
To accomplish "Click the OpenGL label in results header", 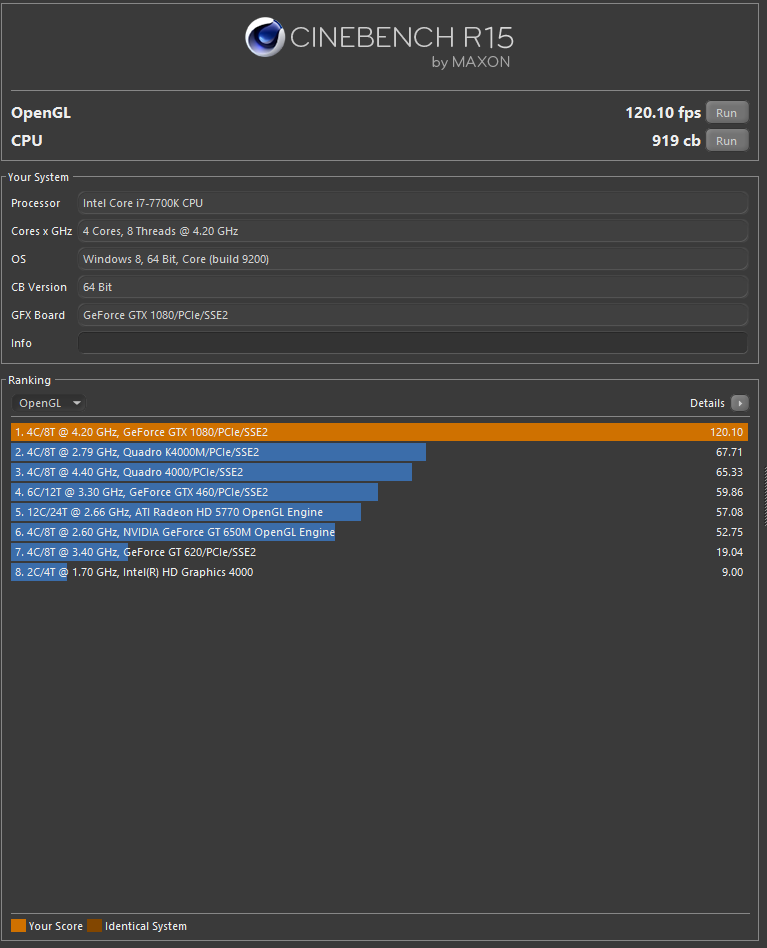I will click(x=41, y=113).
